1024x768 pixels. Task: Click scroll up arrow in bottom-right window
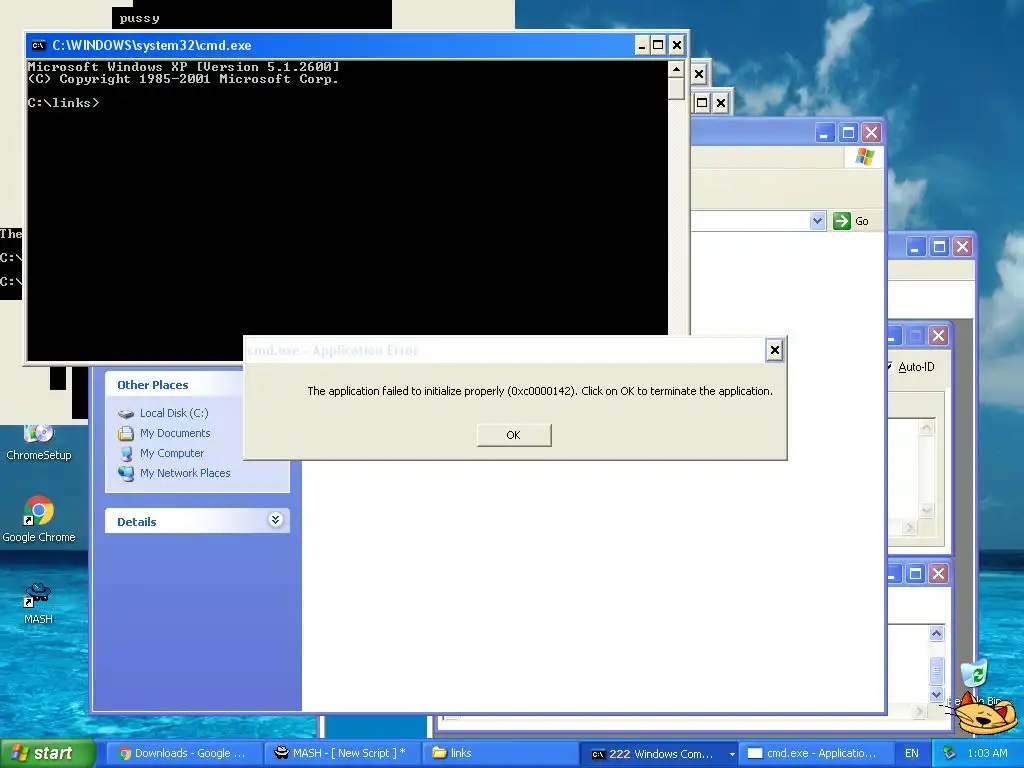coord(936,633)
